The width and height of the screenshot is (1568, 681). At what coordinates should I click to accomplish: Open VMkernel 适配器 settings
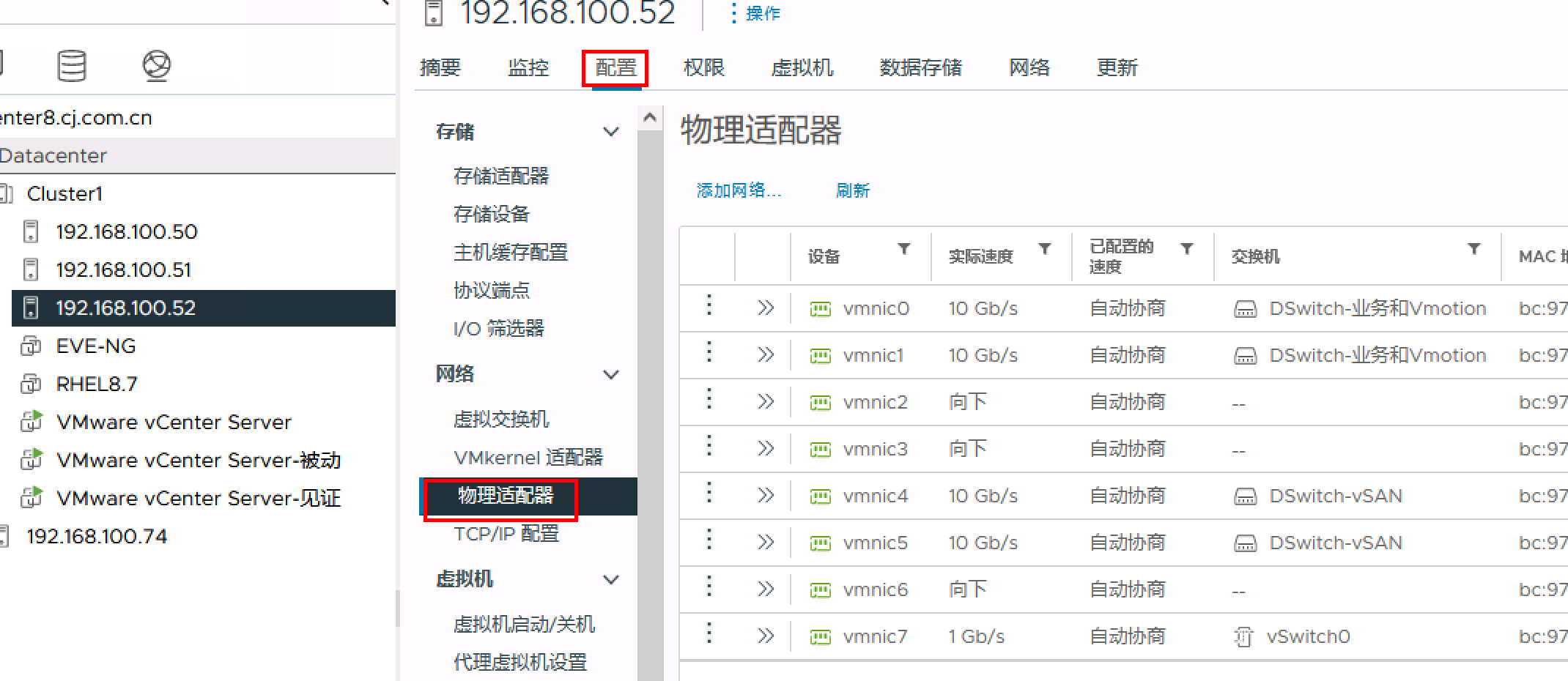[528, 457]
